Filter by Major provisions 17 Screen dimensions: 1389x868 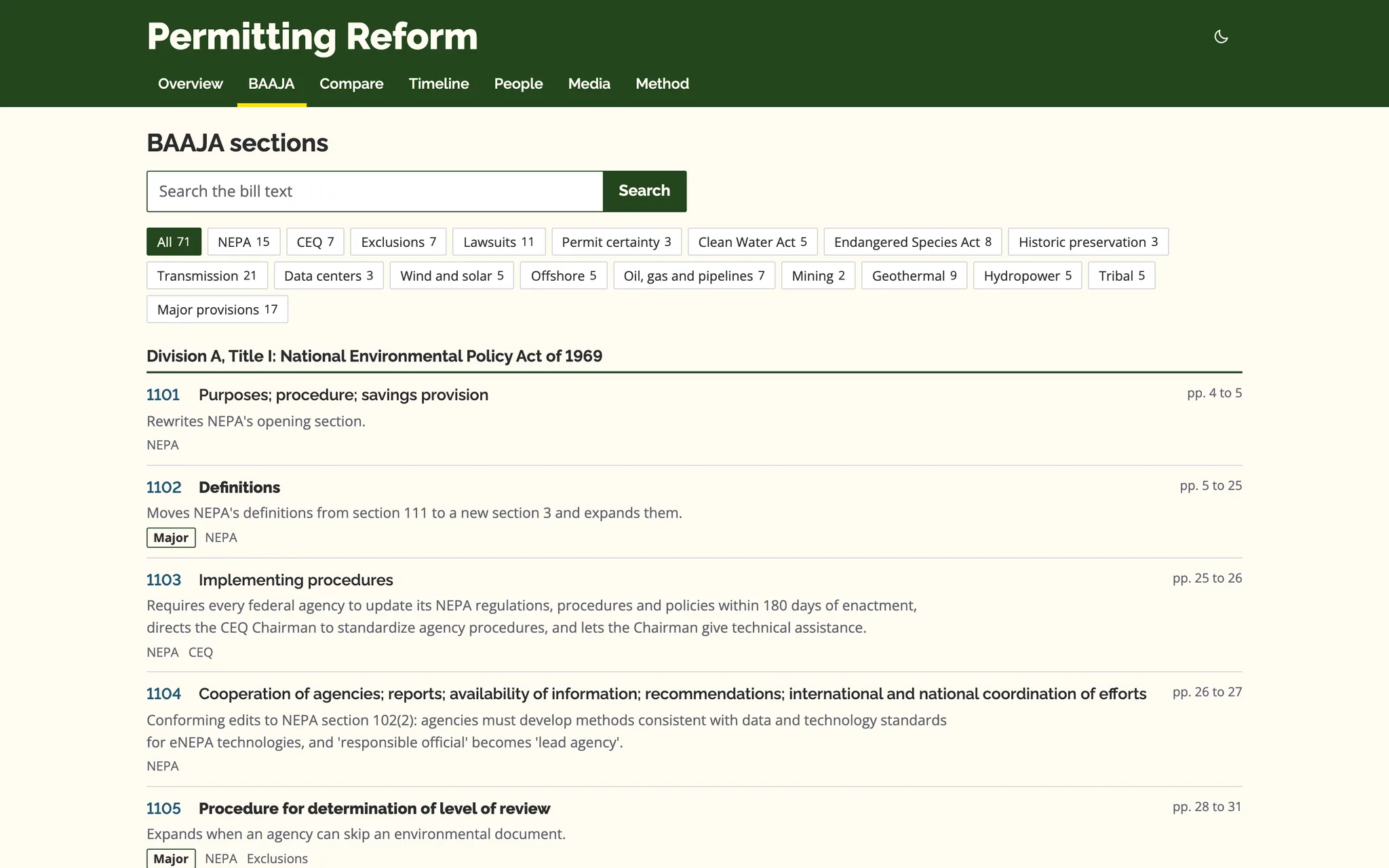pyautogui.click(x=217, y=310)
